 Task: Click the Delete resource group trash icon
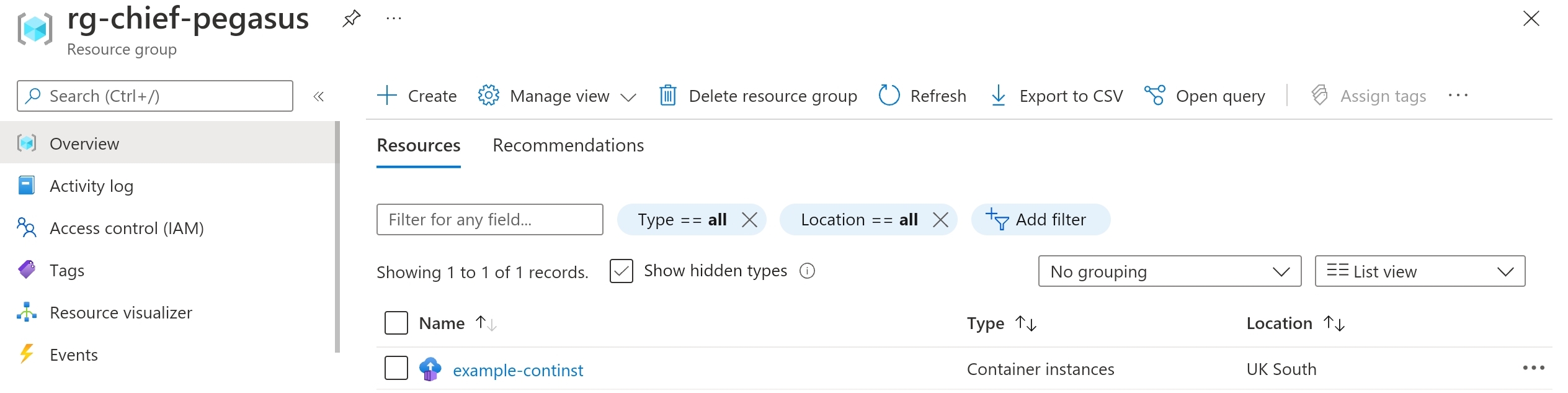click(668, 96)
